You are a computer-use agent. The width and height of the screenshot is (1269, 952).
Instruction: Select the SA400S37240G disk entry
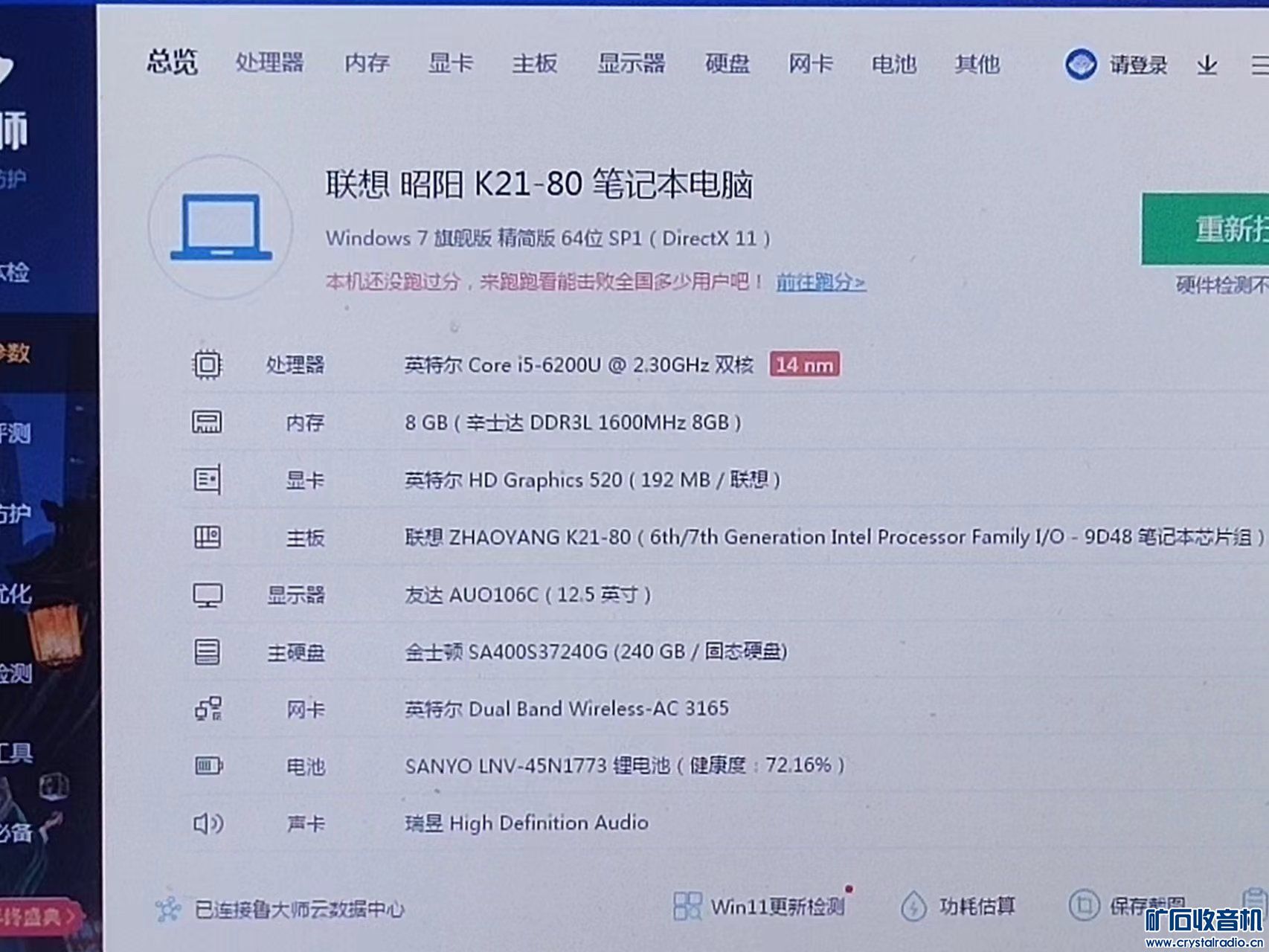pos(596,652)
